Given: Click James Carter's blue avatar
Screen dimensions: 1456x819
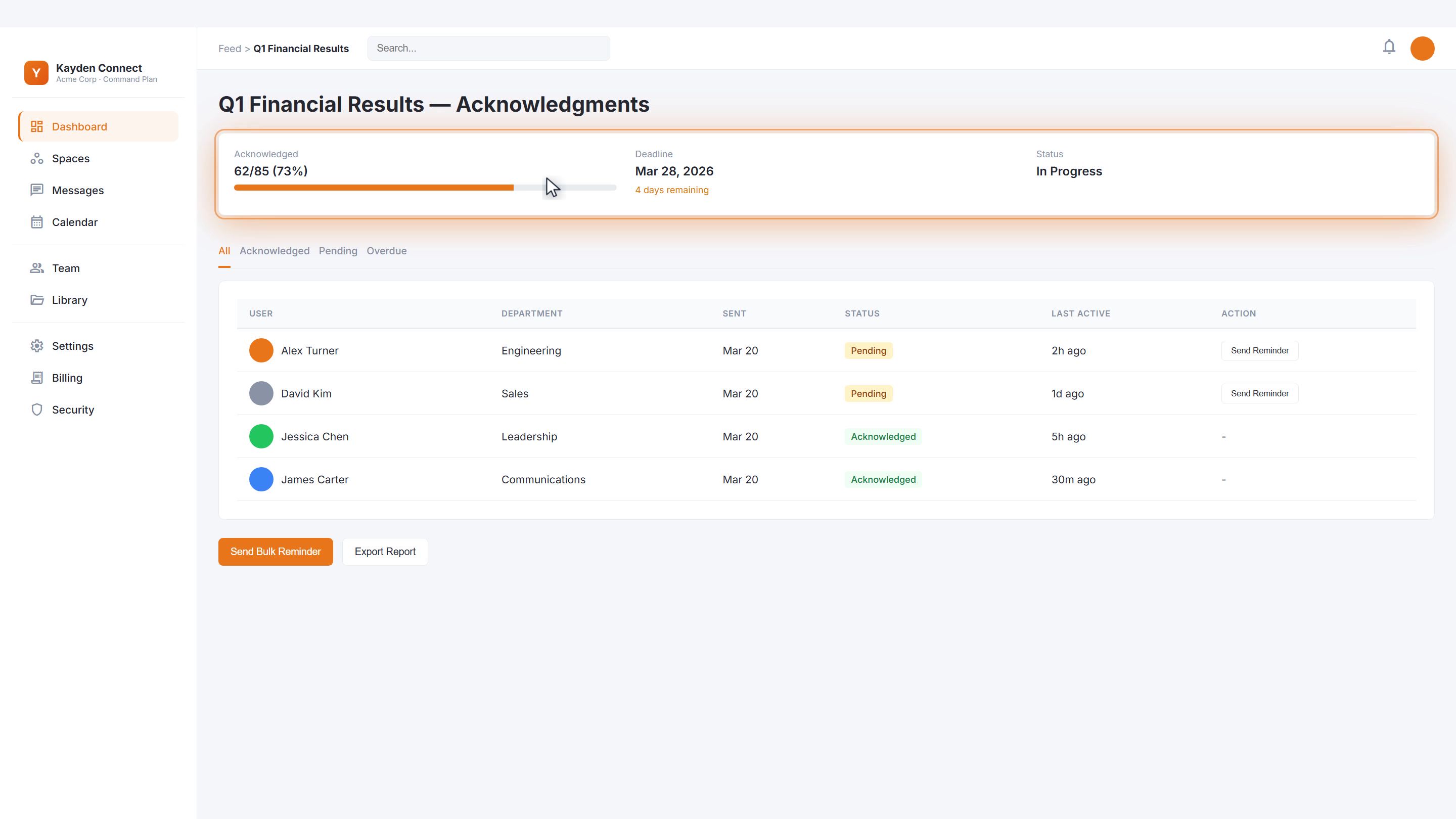Looking at the screenshot, I should [261, 479].
